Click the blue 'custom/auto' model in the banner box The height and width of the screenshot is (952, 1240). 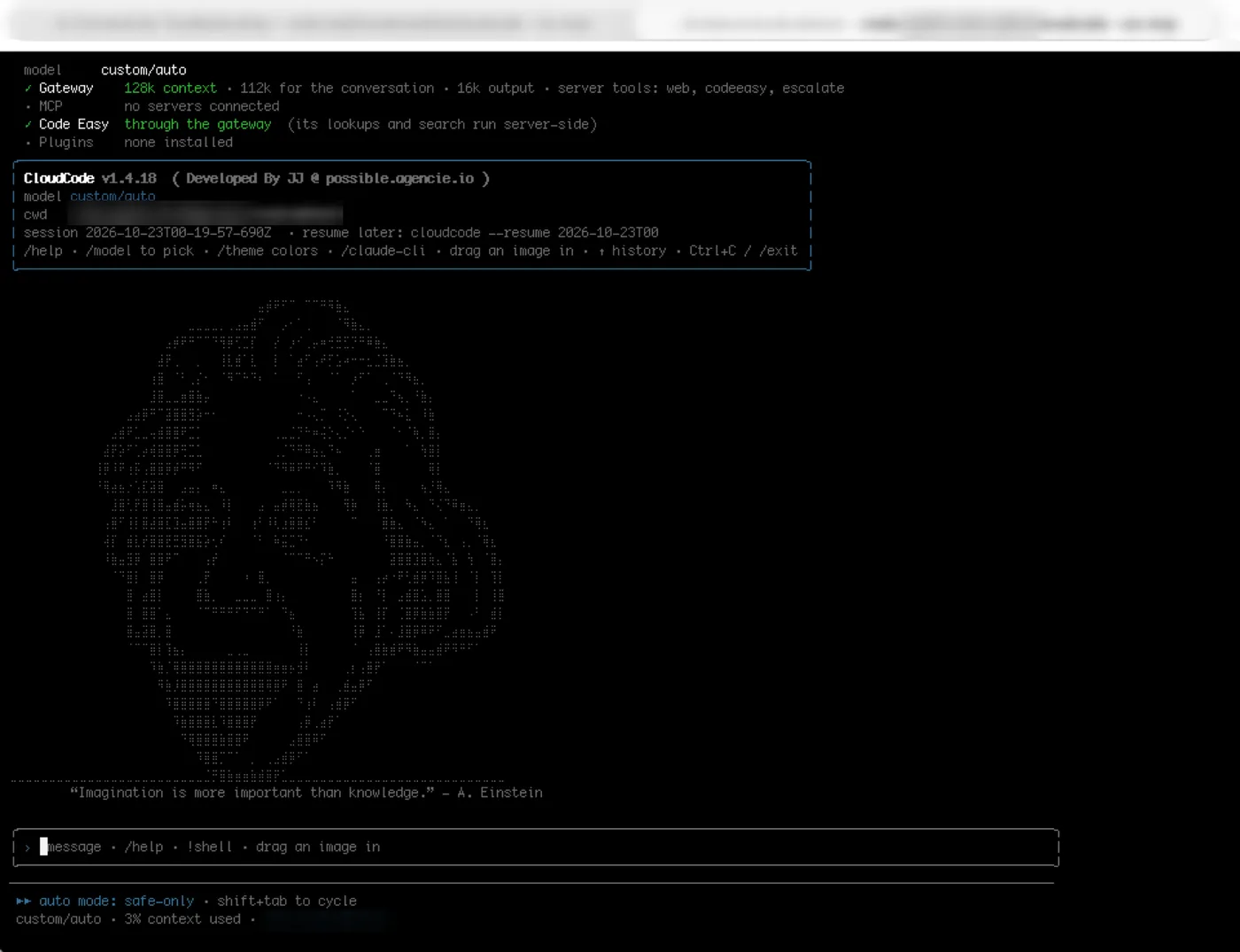(x=112, y=197)
